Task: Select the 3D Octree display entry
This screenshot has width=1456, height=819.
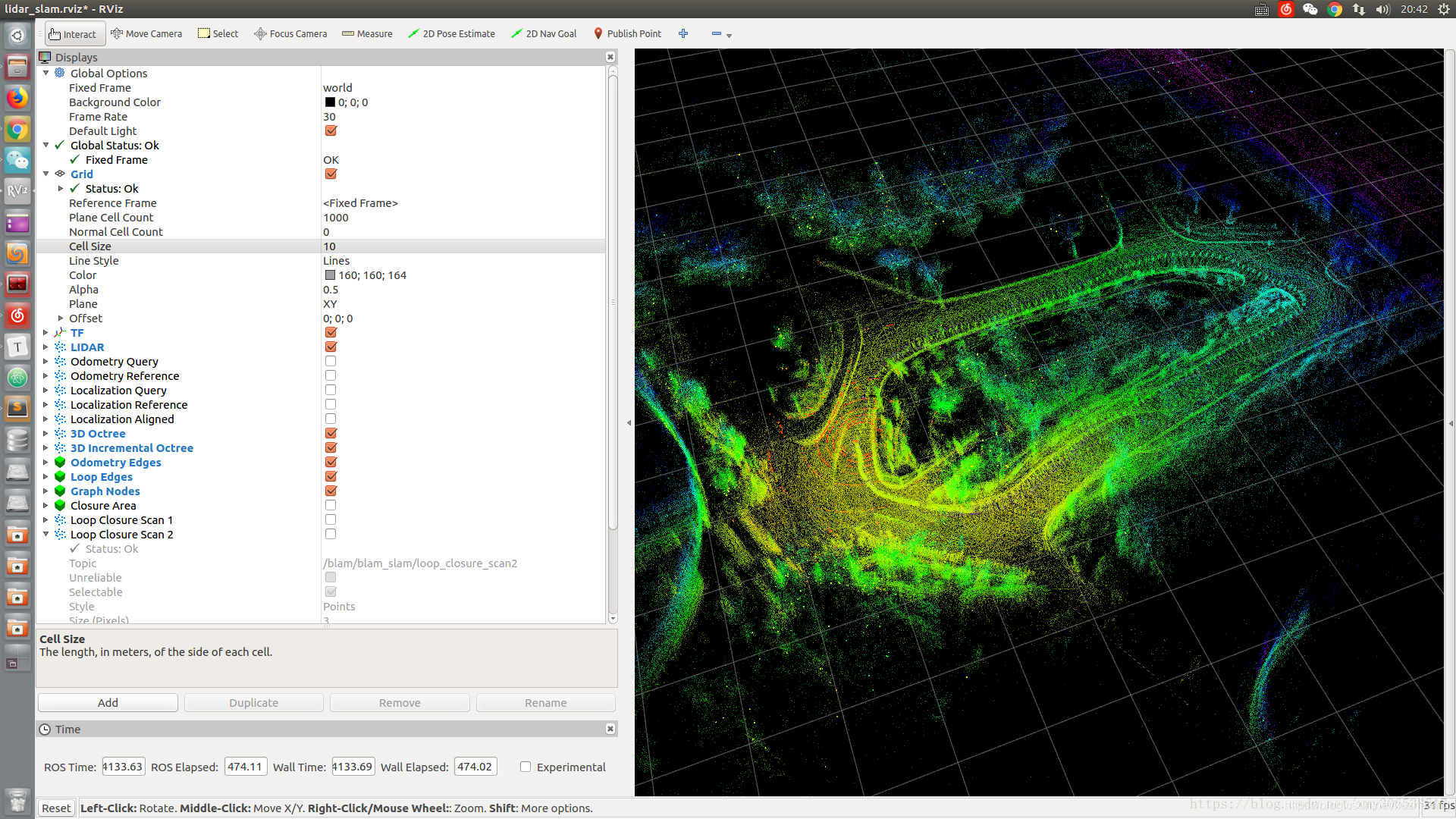Action: (98, 434)
